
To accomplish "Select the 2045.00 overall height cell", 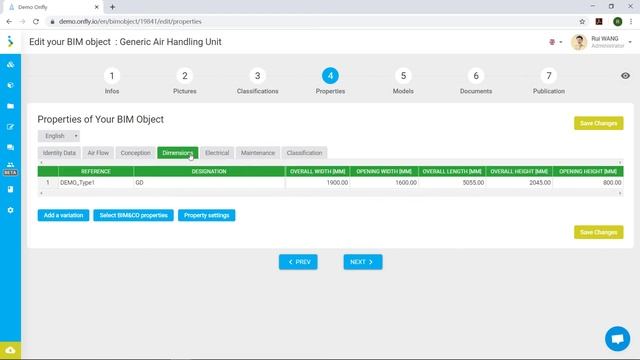I will click(519, 182).
